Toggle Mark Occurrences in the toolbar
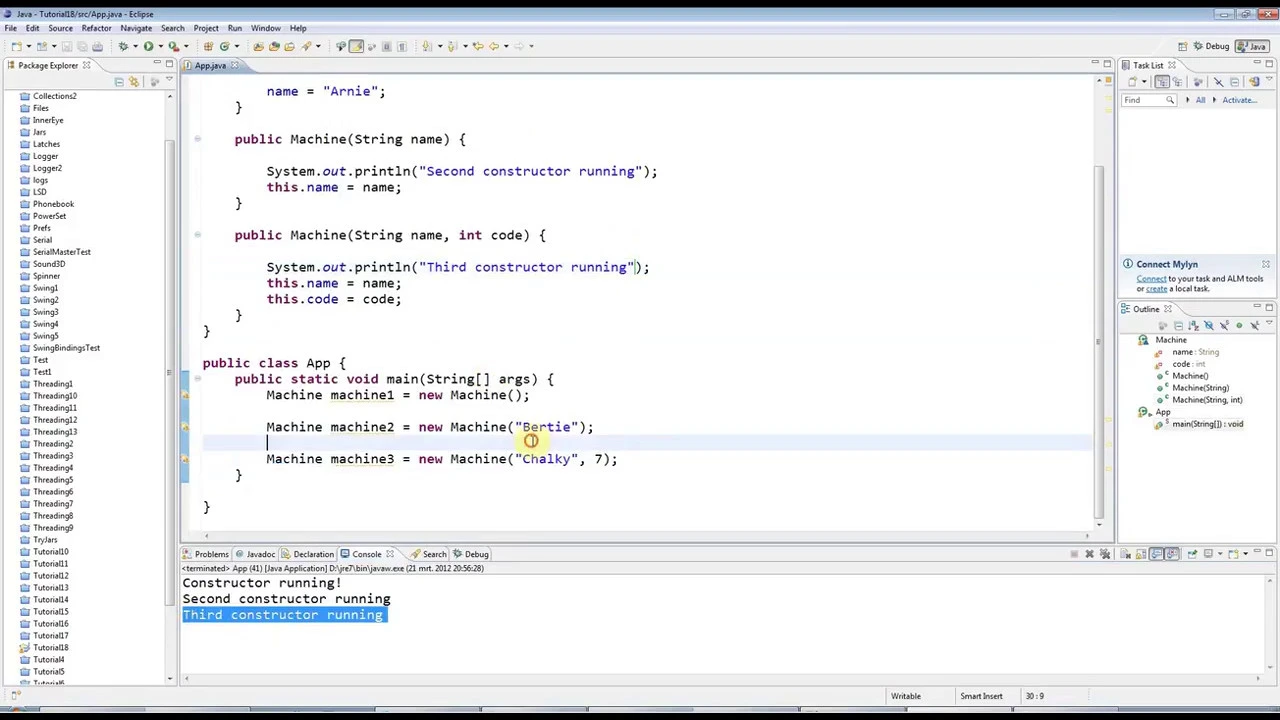 point(356,46)
